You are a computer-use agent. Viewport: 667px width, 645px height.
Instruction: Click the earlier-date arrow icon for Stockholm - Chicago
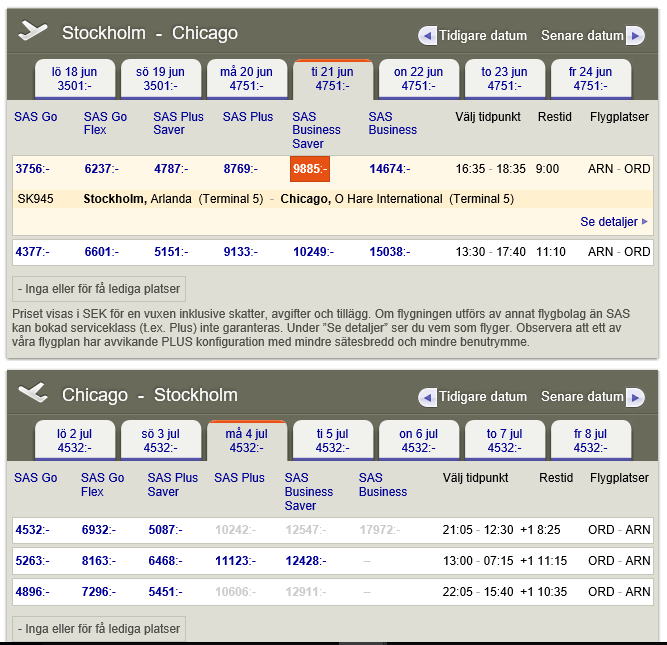pyautogui.click(x=427, y=36)
